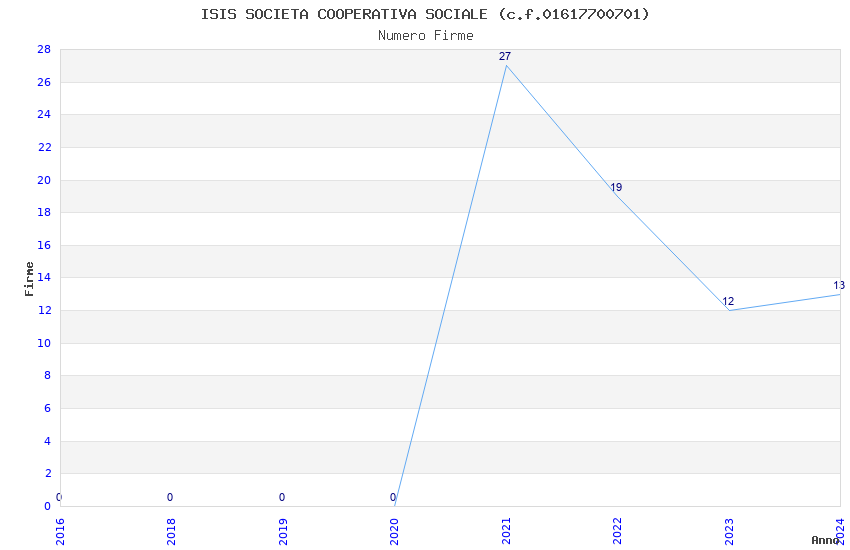Screen dimensions: 850x550
Task: Click the 2019 x-axis year label
Action: coord(283,532)
